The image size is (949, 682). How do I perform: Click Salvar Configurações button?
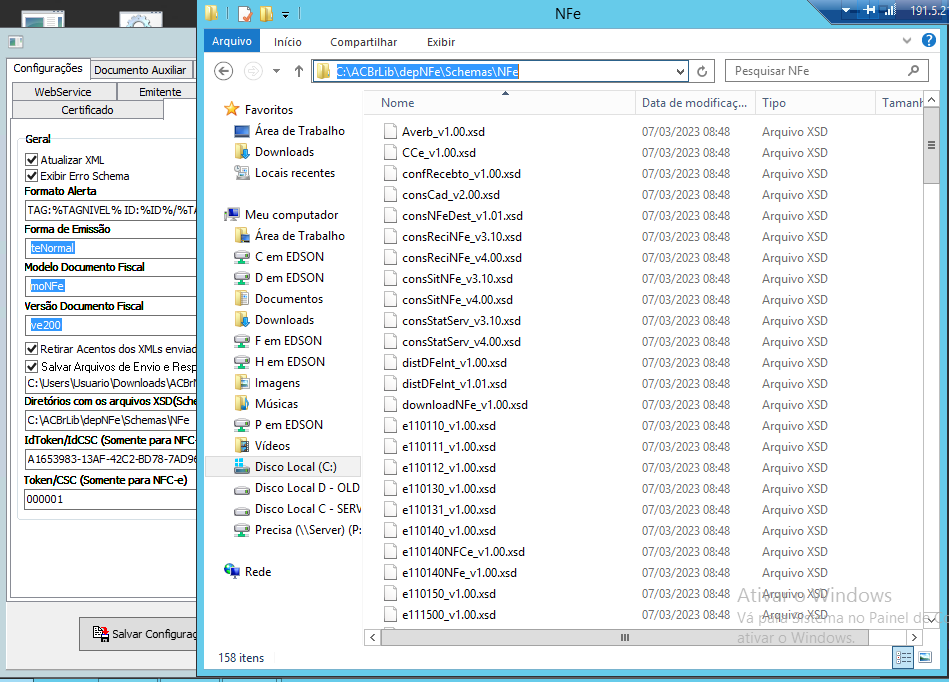(x=139, y=634)
